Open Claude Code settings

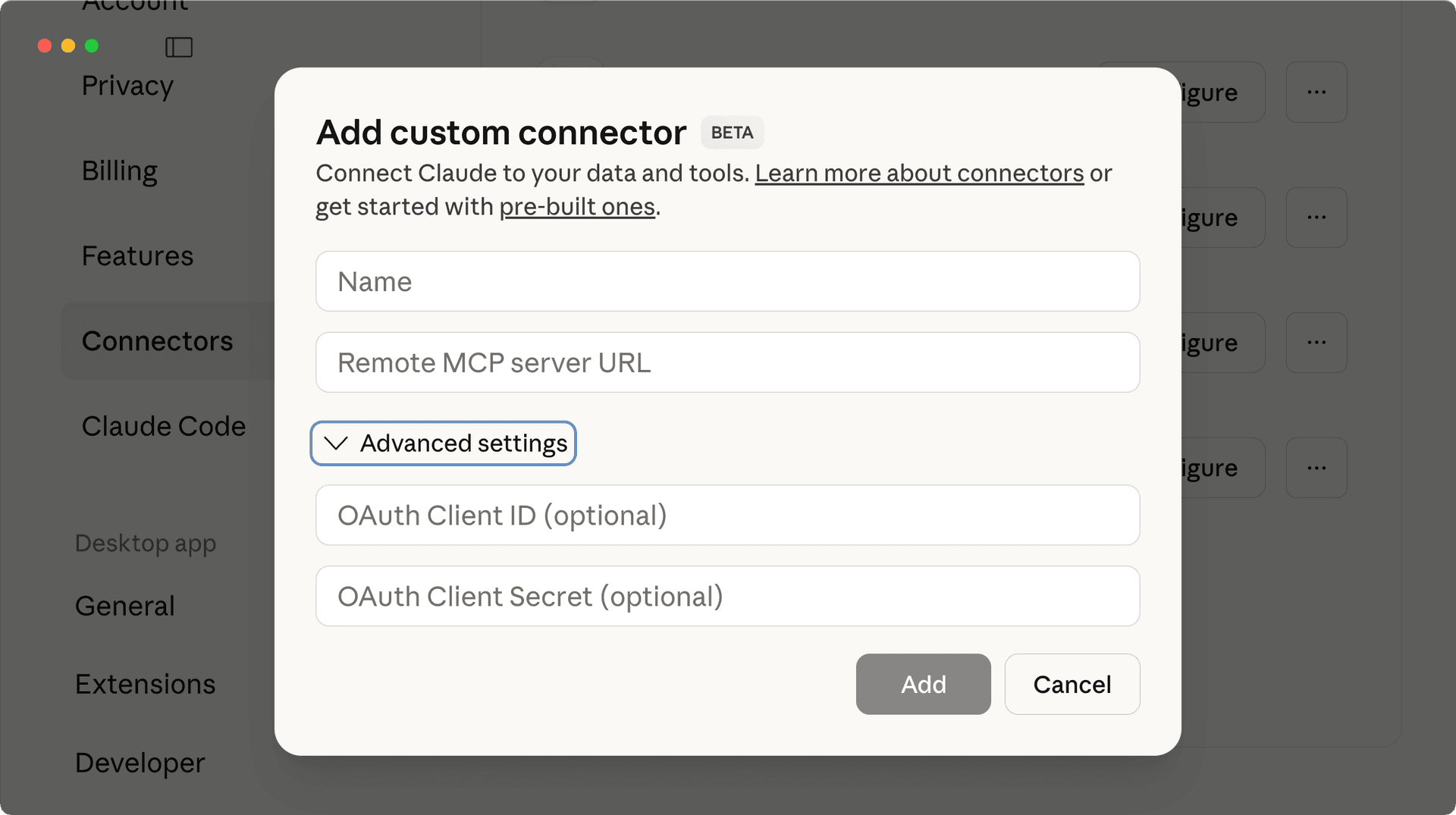(x=164, y=427)
